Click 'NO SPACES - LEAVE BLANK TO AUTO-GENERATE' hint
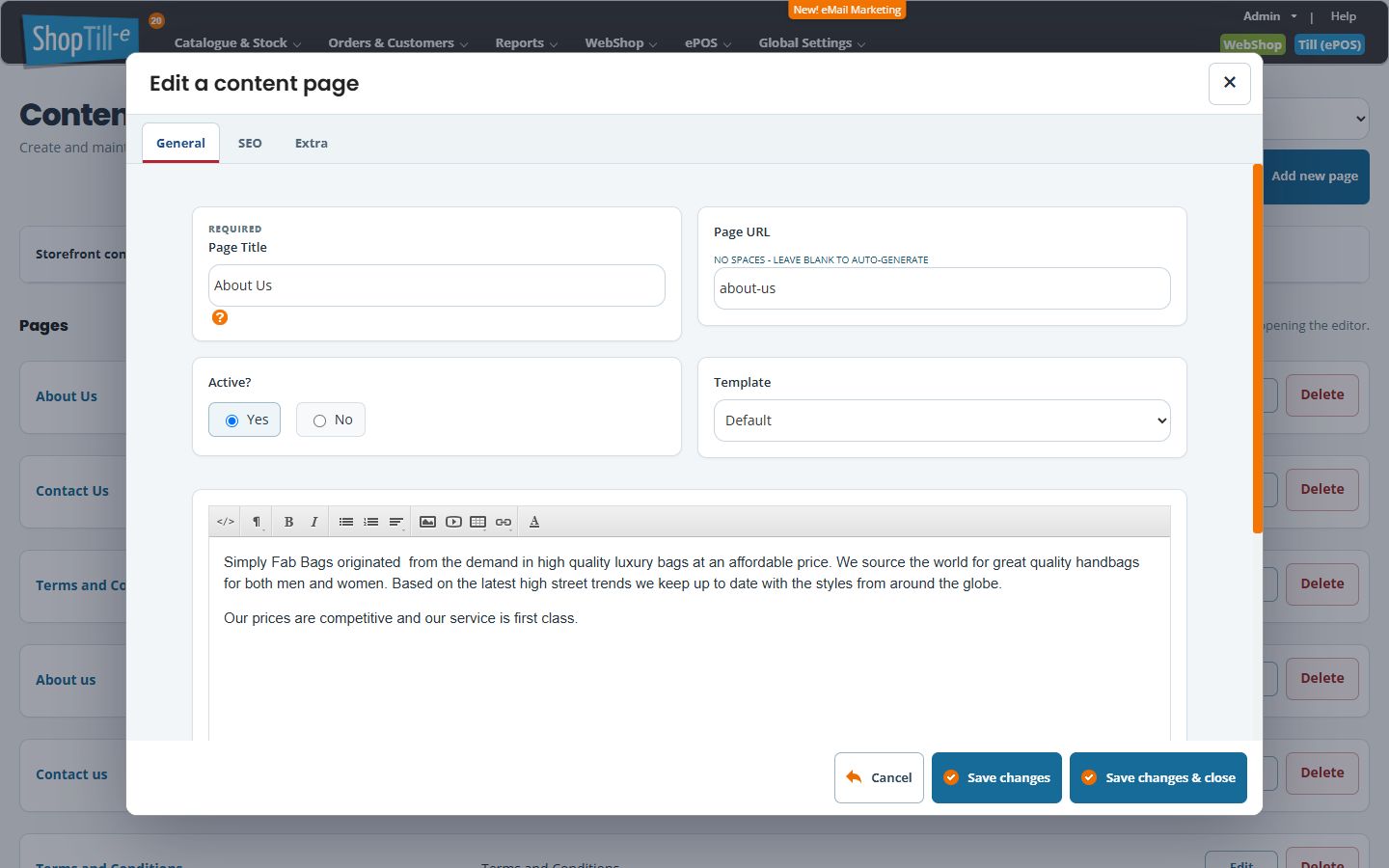Screen dimensions: 1389x868 pos(821,260)
